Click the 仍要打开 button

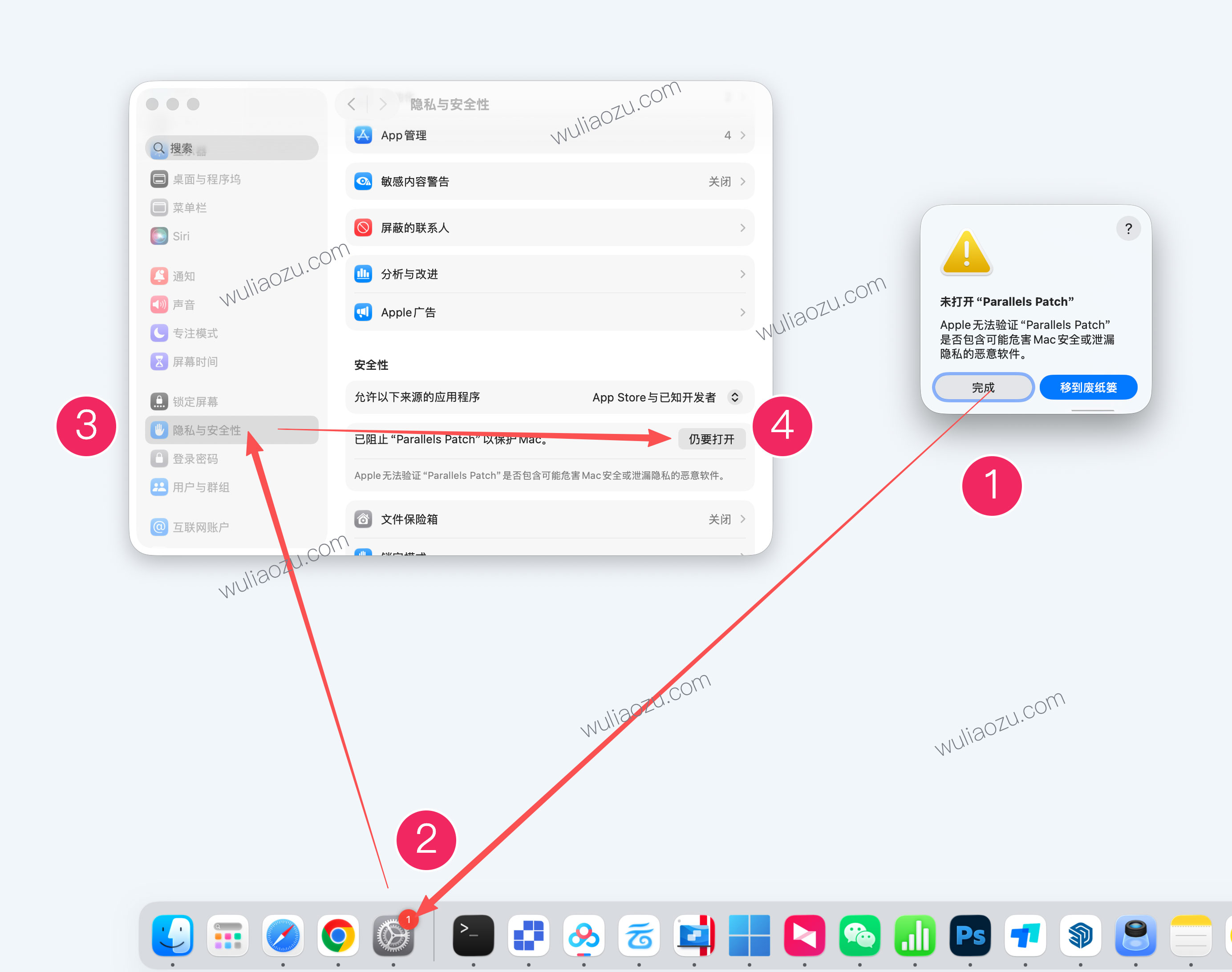(711, 439)
